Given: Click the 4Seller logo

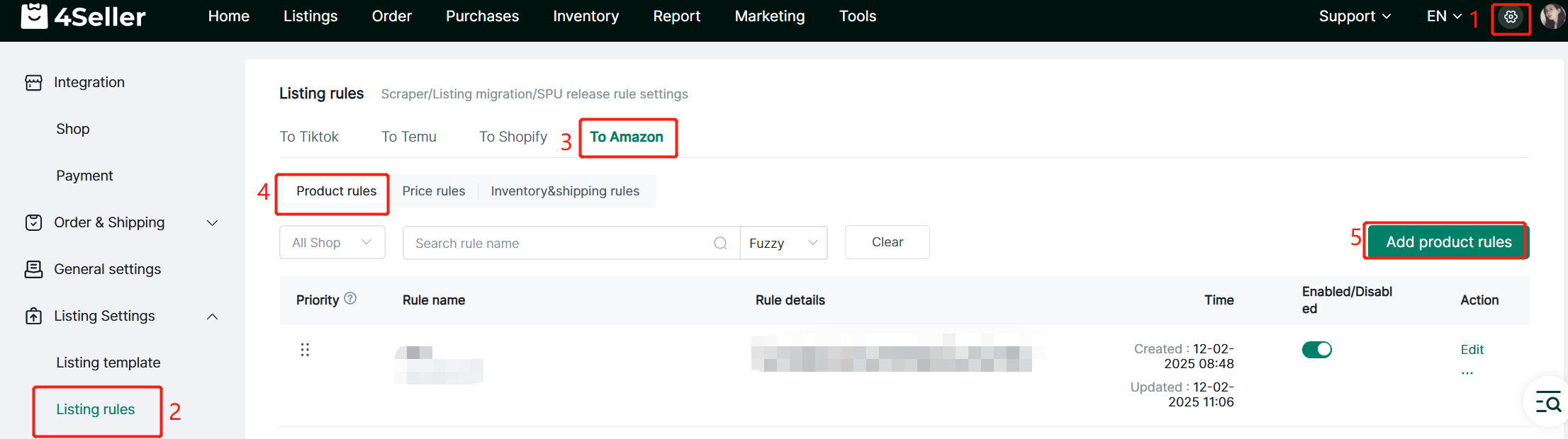Looking at the screenshot, I should (x=83, y=16).
